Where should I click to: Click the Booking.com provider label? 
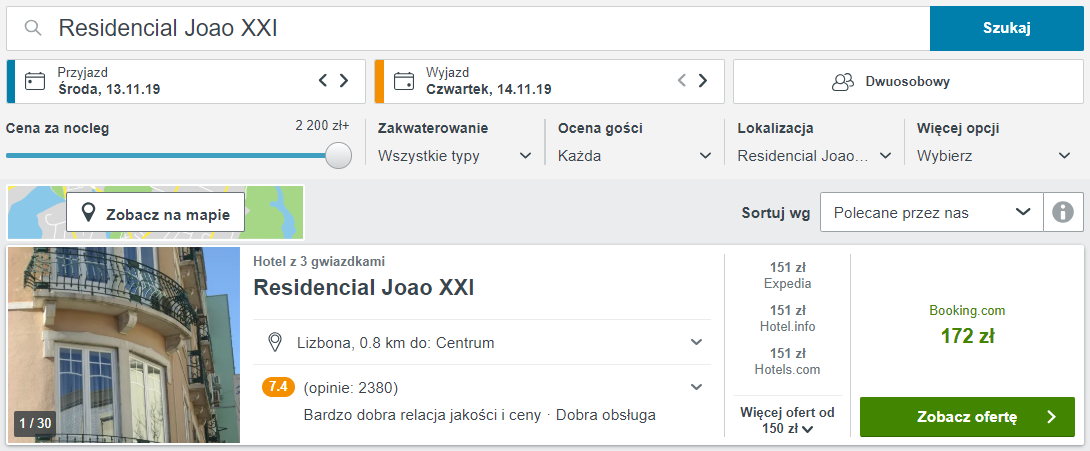[x=967, y=311]
